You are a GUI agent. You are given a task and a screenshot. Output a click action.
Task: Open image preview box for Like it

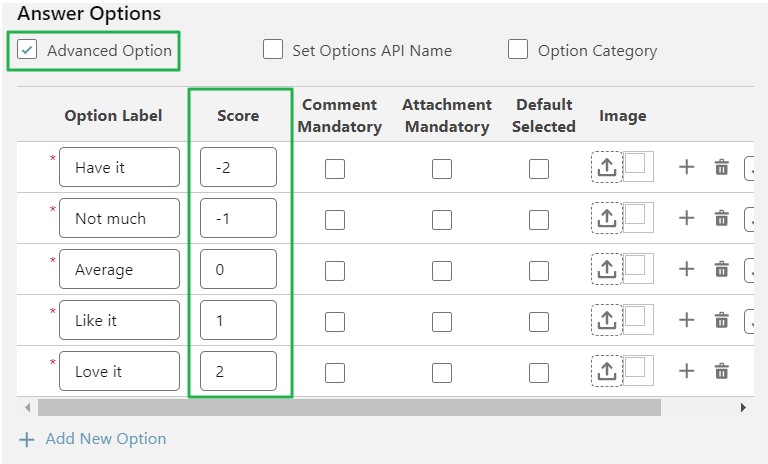(638, 320)
